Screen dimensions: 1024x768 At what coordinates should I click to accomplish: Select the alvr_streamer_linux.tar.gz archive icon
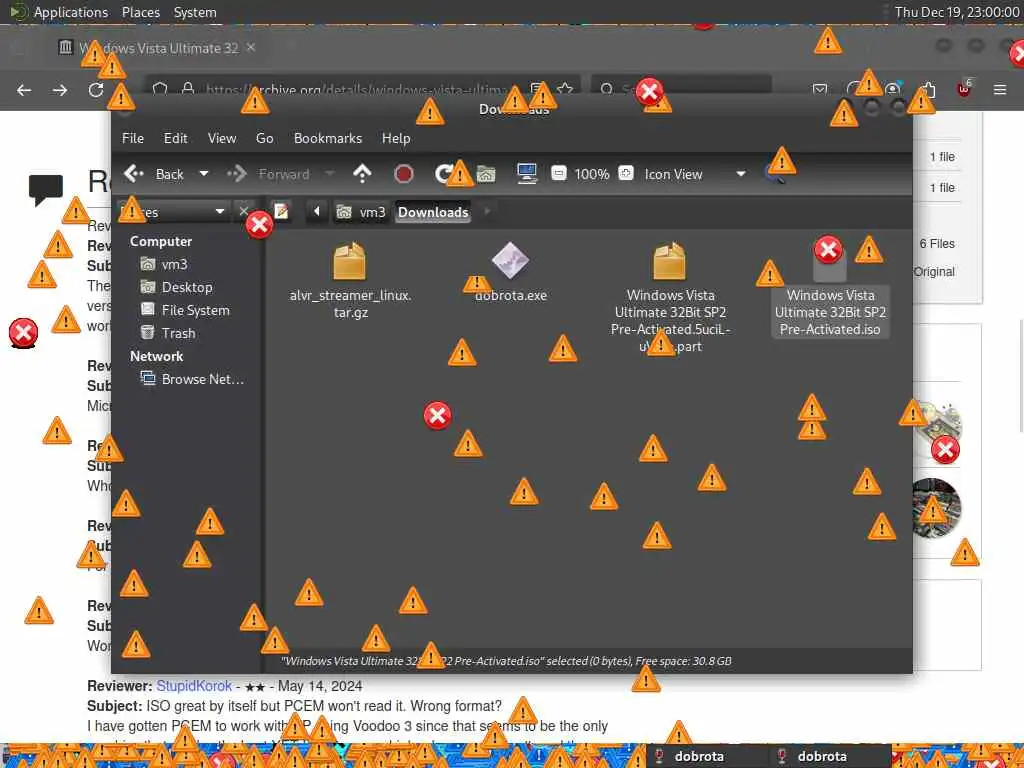tap(349, 261)
